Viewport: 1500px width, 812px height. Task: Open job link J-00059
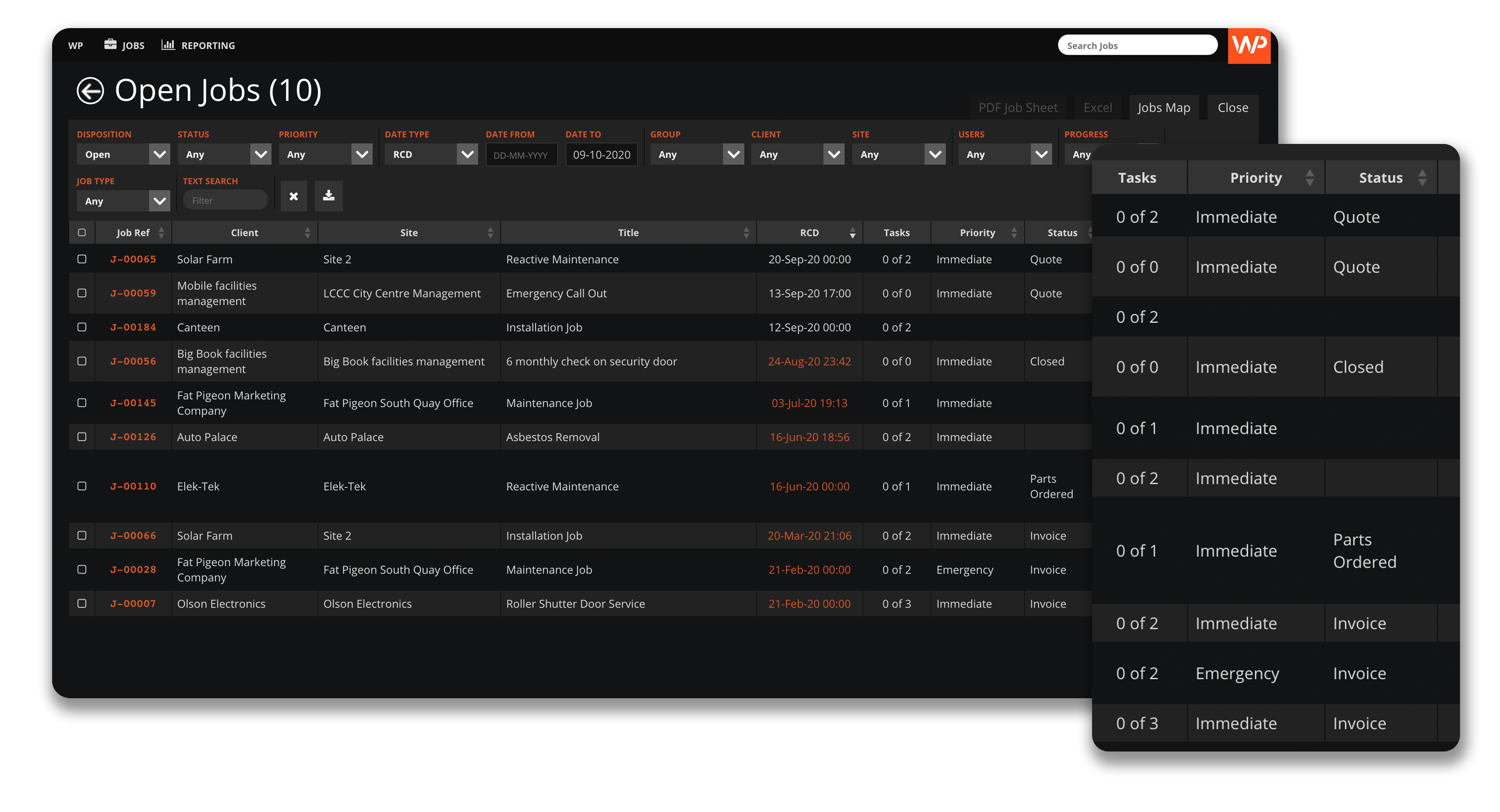(x=133, y=293)
